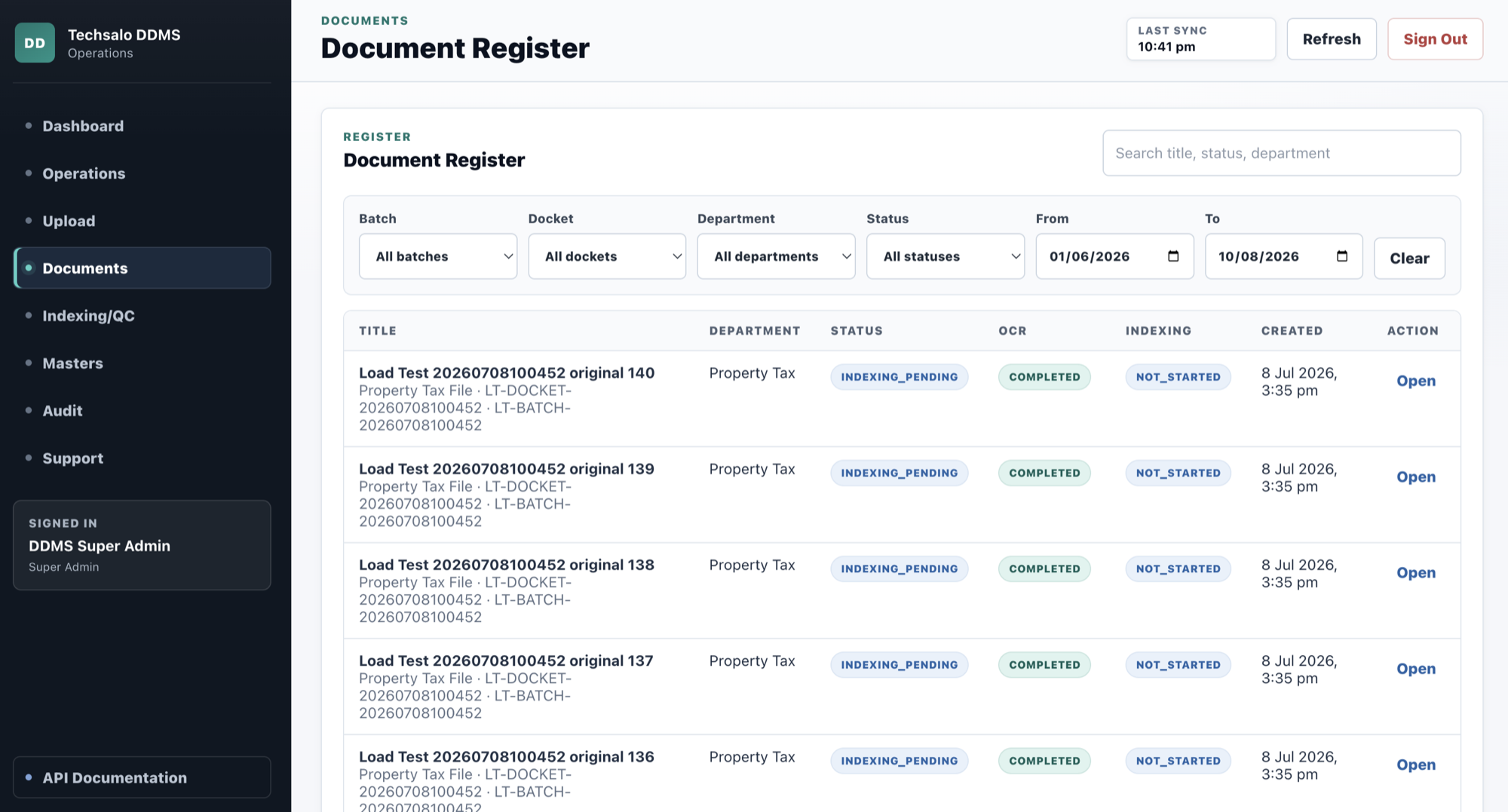The height and width of the screenshot is (812, 1508).
Task: Open Operations sidebar item
Action: (x=142, y=173)
